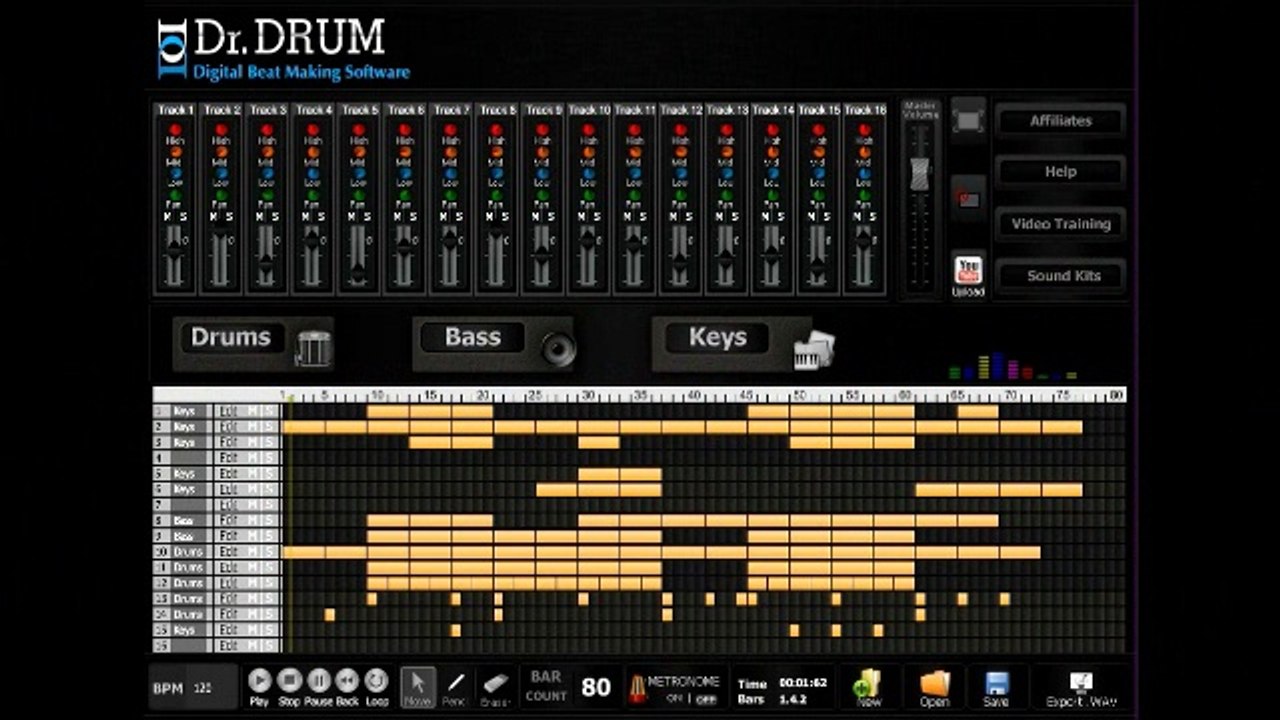Edit sequencer row 12 Drums

(229, 583)
